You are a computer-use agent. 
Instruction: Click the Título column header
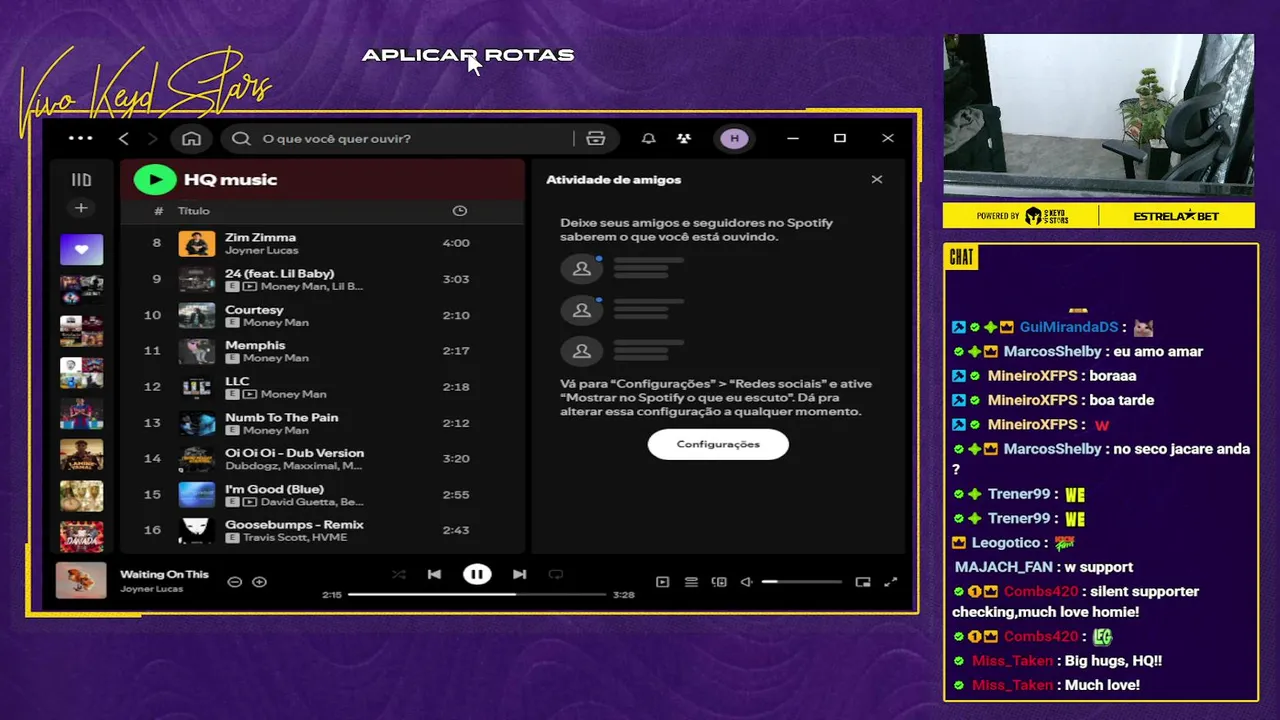194,211
